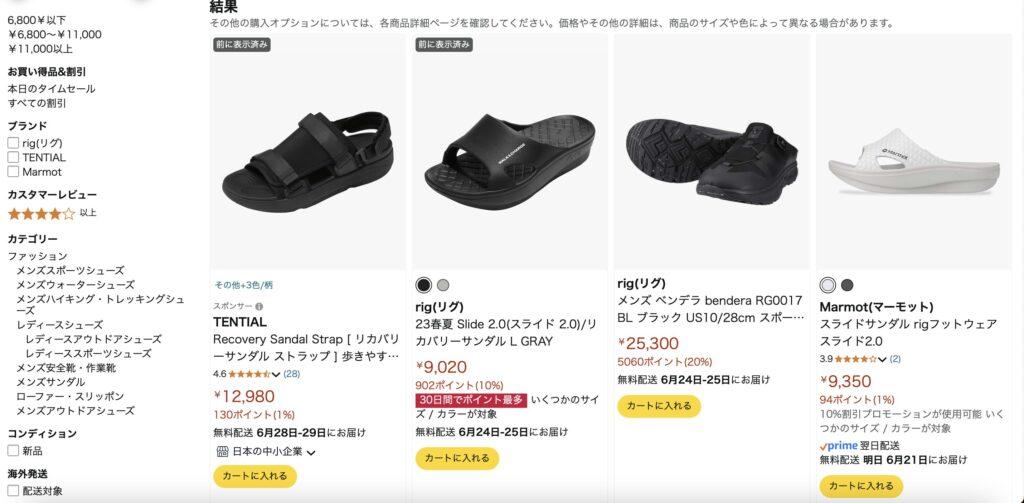Select メンズサンダル category
This screenshot has width=1024, height=503.
point(50,382)
